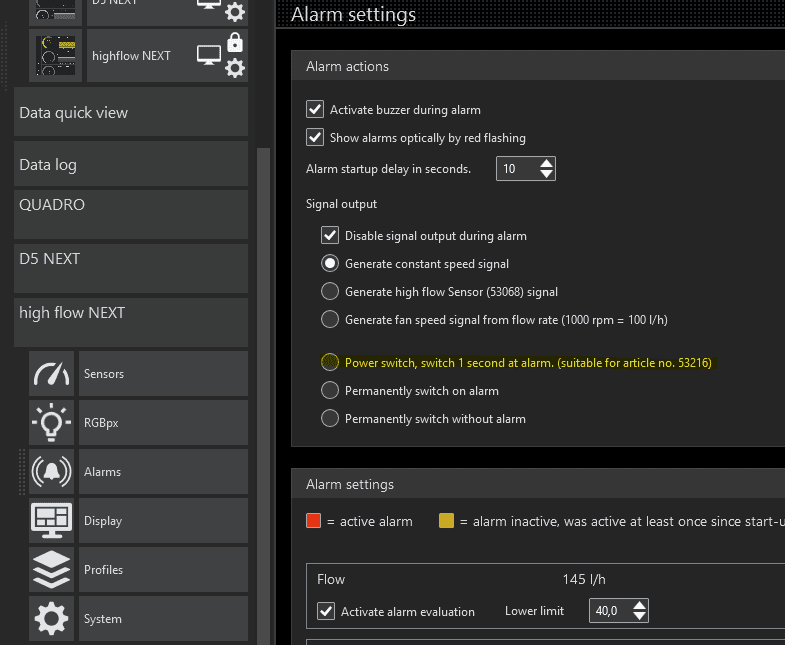
Task: Click the highflow NEXT lock icon
Action: coord(235,43)
